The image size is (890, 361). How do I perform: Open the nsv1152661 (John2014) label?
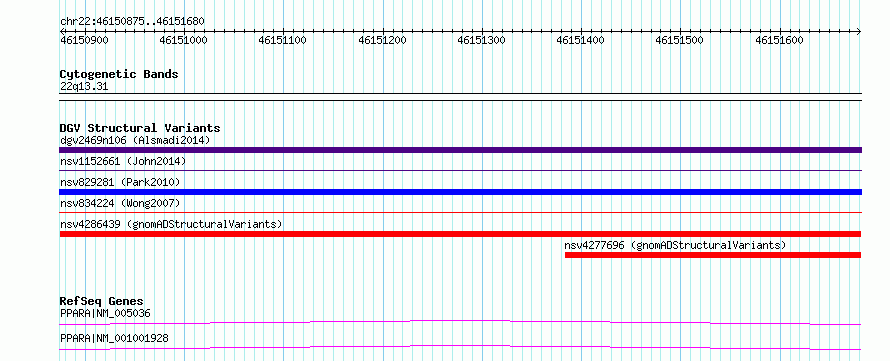[x=123, y=161]
